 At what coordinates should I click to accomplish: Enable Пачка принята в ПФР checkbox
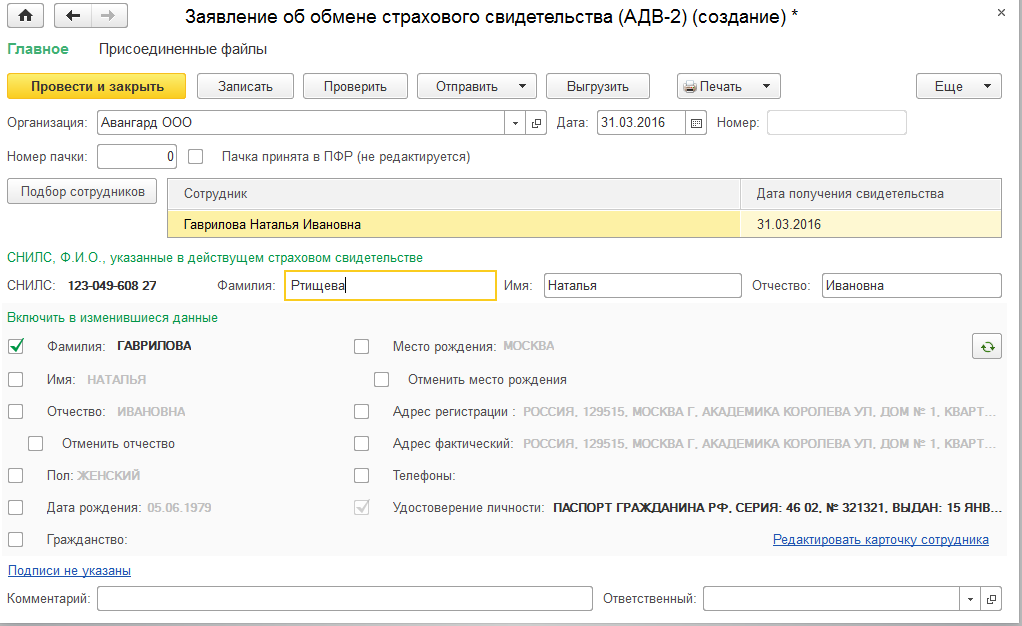click(x=196, y=156)
